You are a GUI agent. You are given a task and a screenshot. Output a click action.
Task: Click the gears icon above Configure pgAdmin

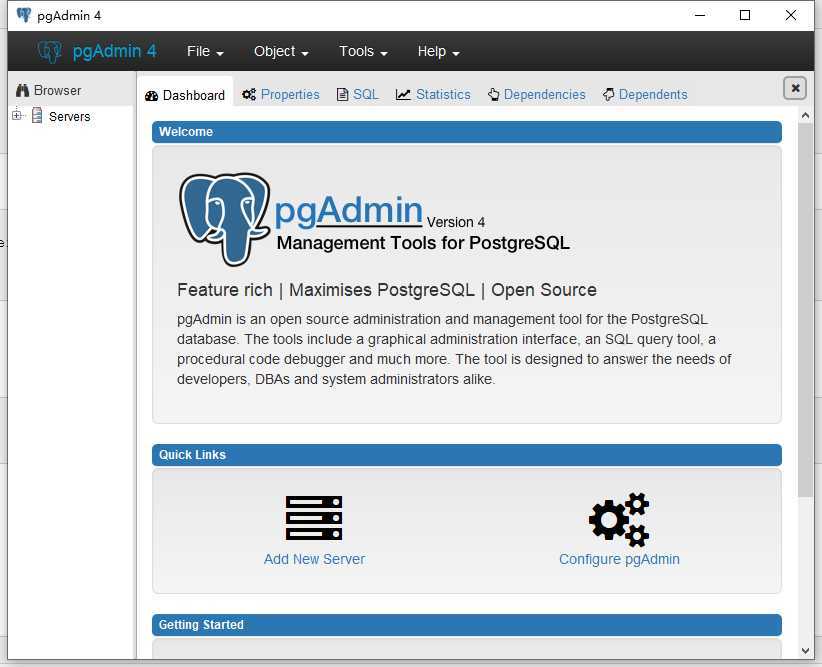coord(619,519)
